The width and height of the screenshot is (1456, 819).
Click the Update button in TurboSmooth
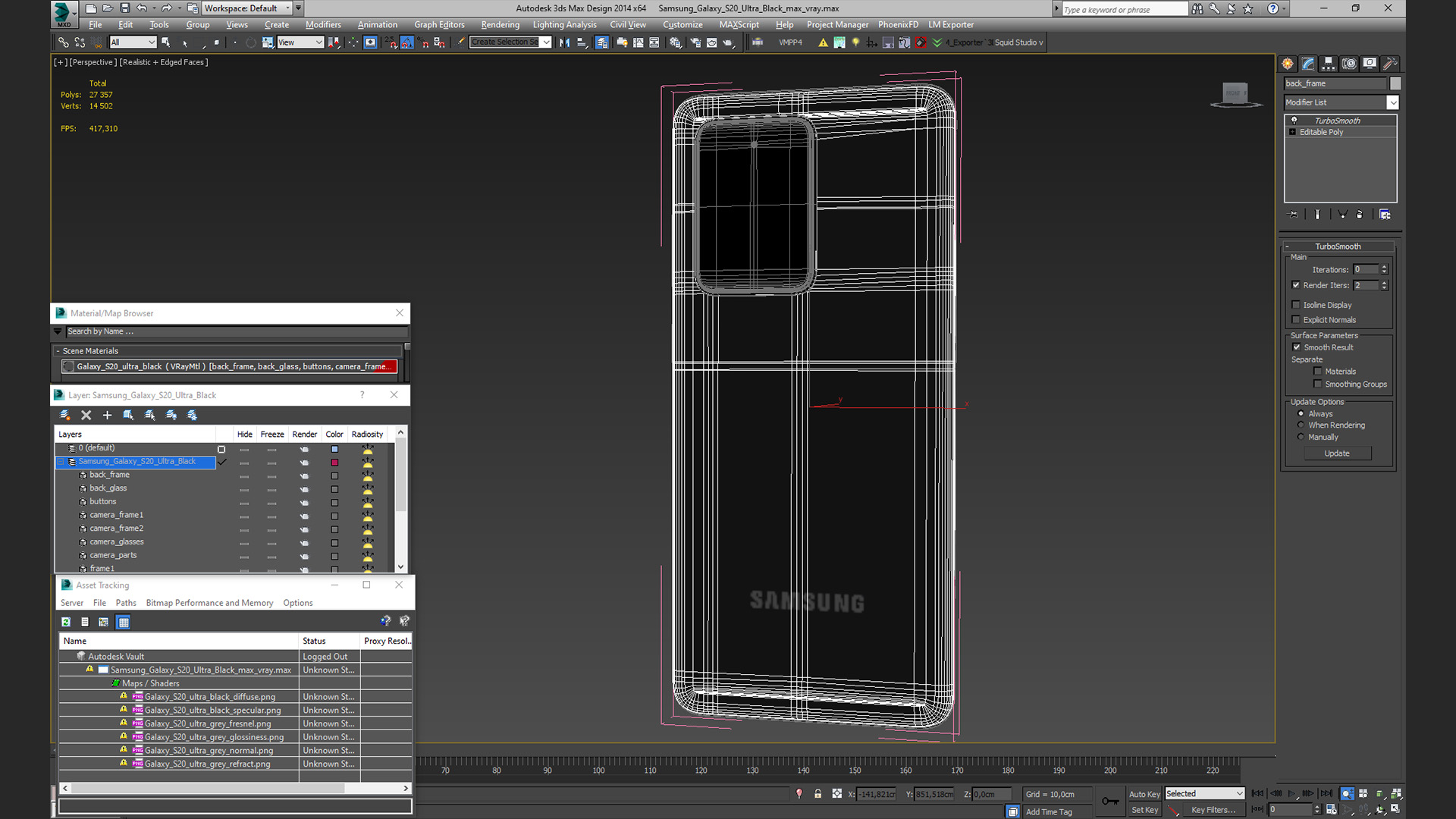pyautogui.click(x=1337, y=453)
